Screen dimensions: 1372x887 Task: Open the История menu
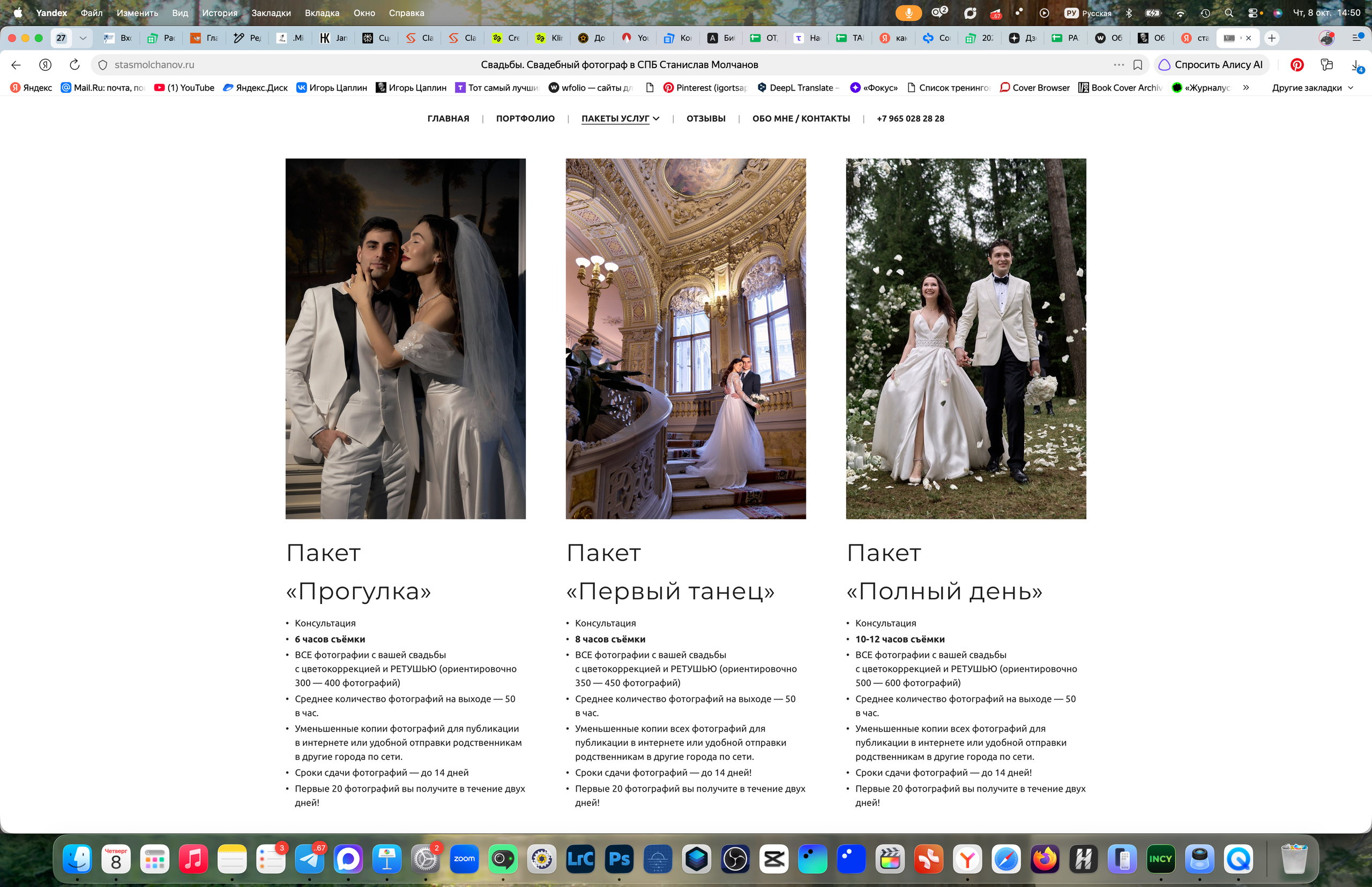click(x=219, y=13)
